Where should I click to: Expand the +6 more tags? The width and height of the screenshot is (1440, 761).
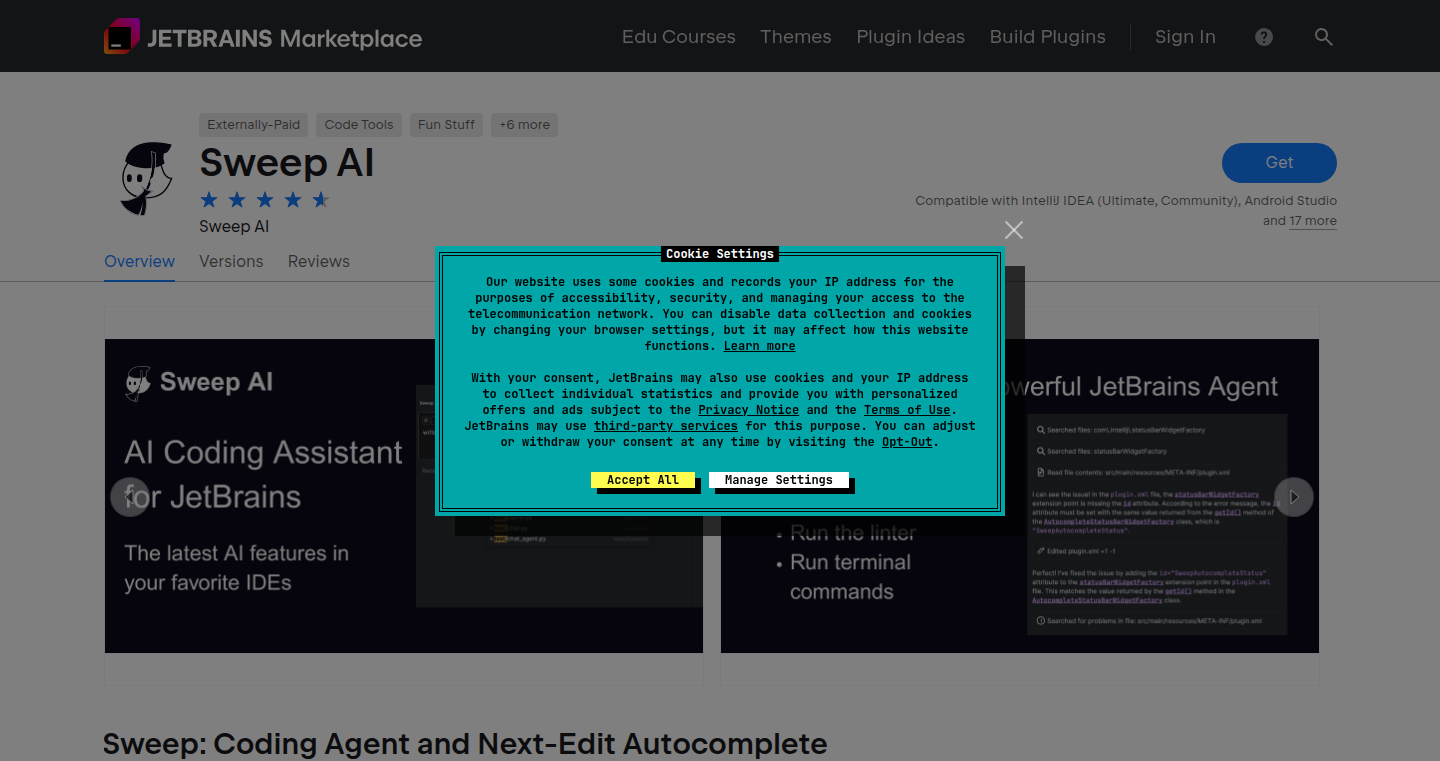click(x=524, y=125)
